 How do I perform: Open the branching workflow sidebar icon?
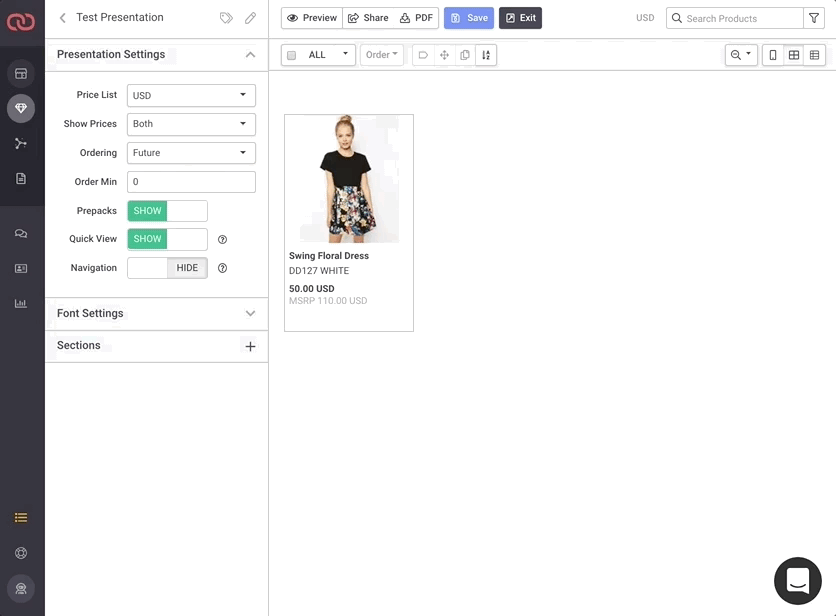tap(21, 143)
